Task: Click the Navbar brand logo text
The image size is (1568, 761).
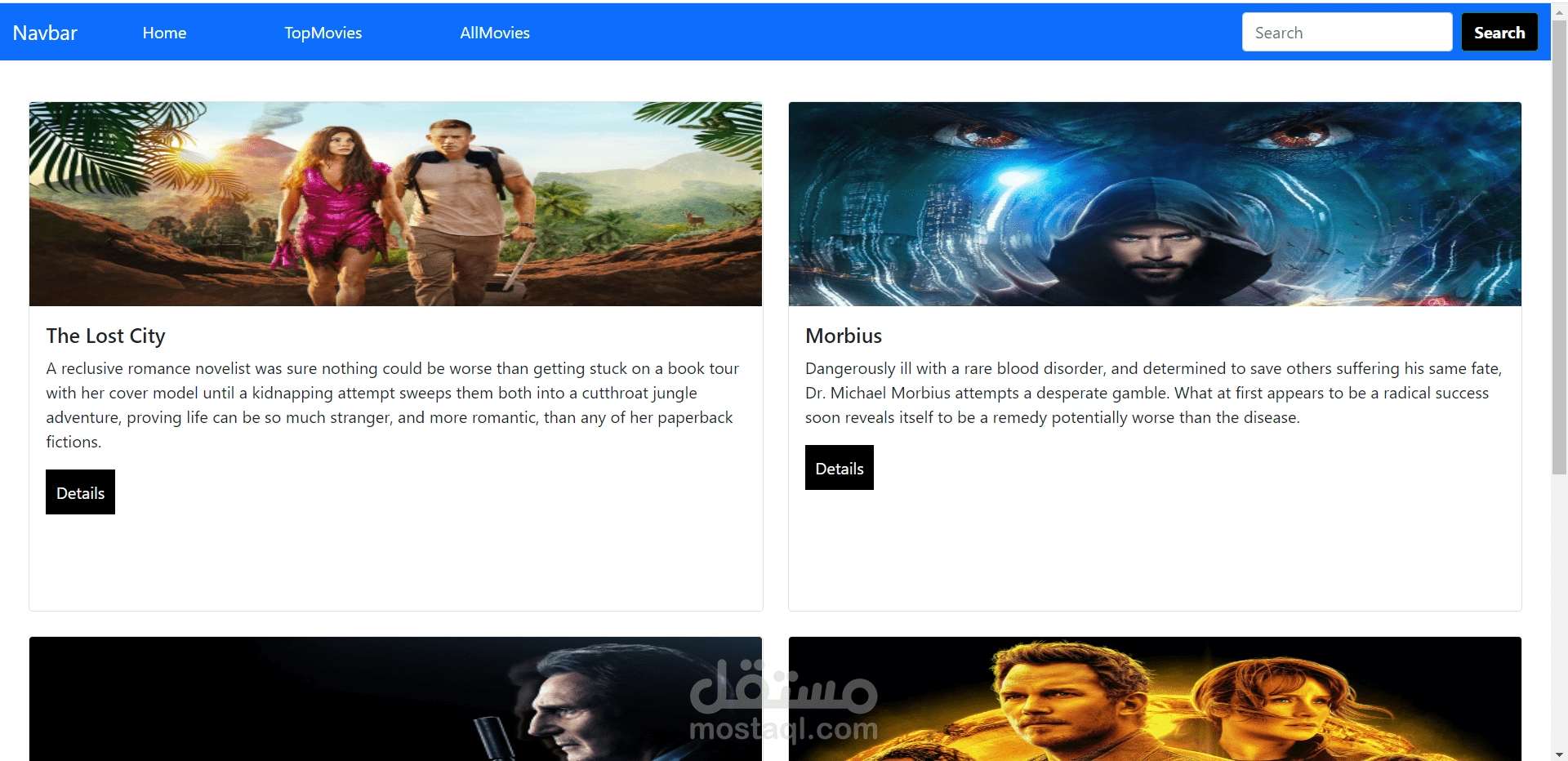Action: point(45,33)
